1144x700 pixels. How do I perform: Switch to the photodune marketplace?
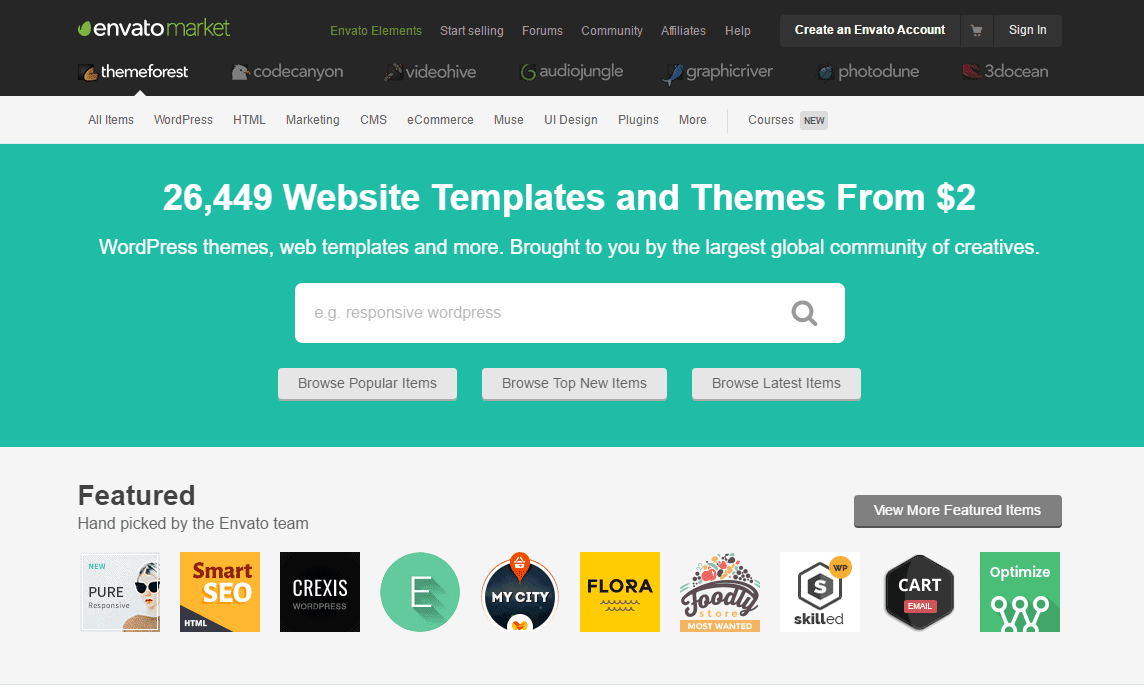point(867,72)
